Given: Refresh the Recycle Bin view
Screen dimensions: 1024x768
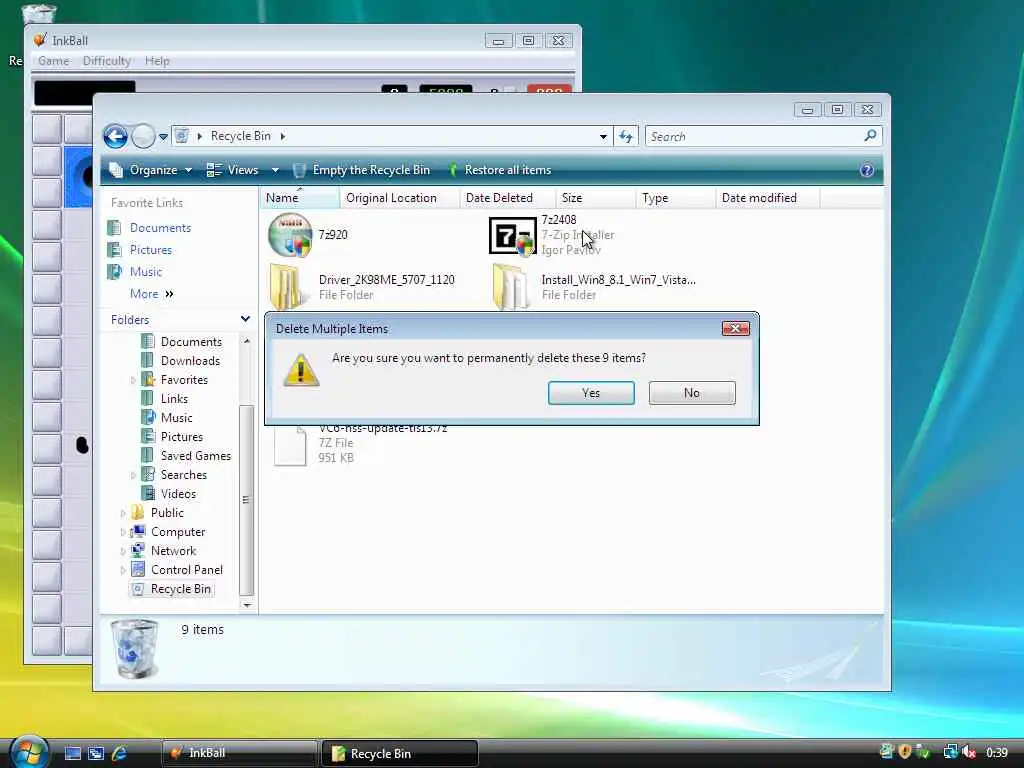Looking at the screenshot, I should [626, 136].
